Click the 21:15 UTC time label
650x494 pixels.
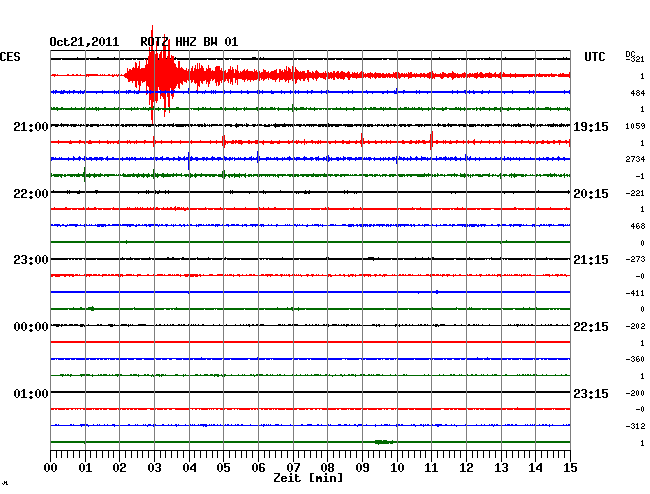591,260
